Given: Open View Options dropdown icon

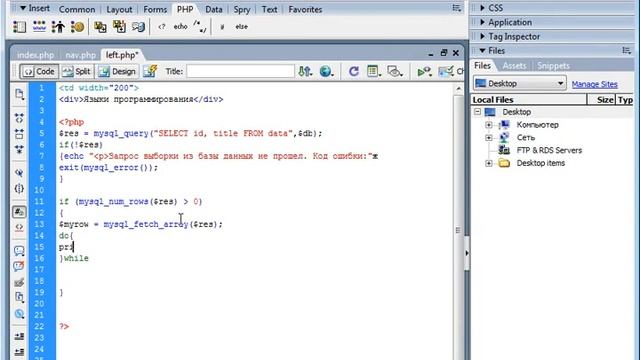Looking at the screenshot, I should [374, 71].
